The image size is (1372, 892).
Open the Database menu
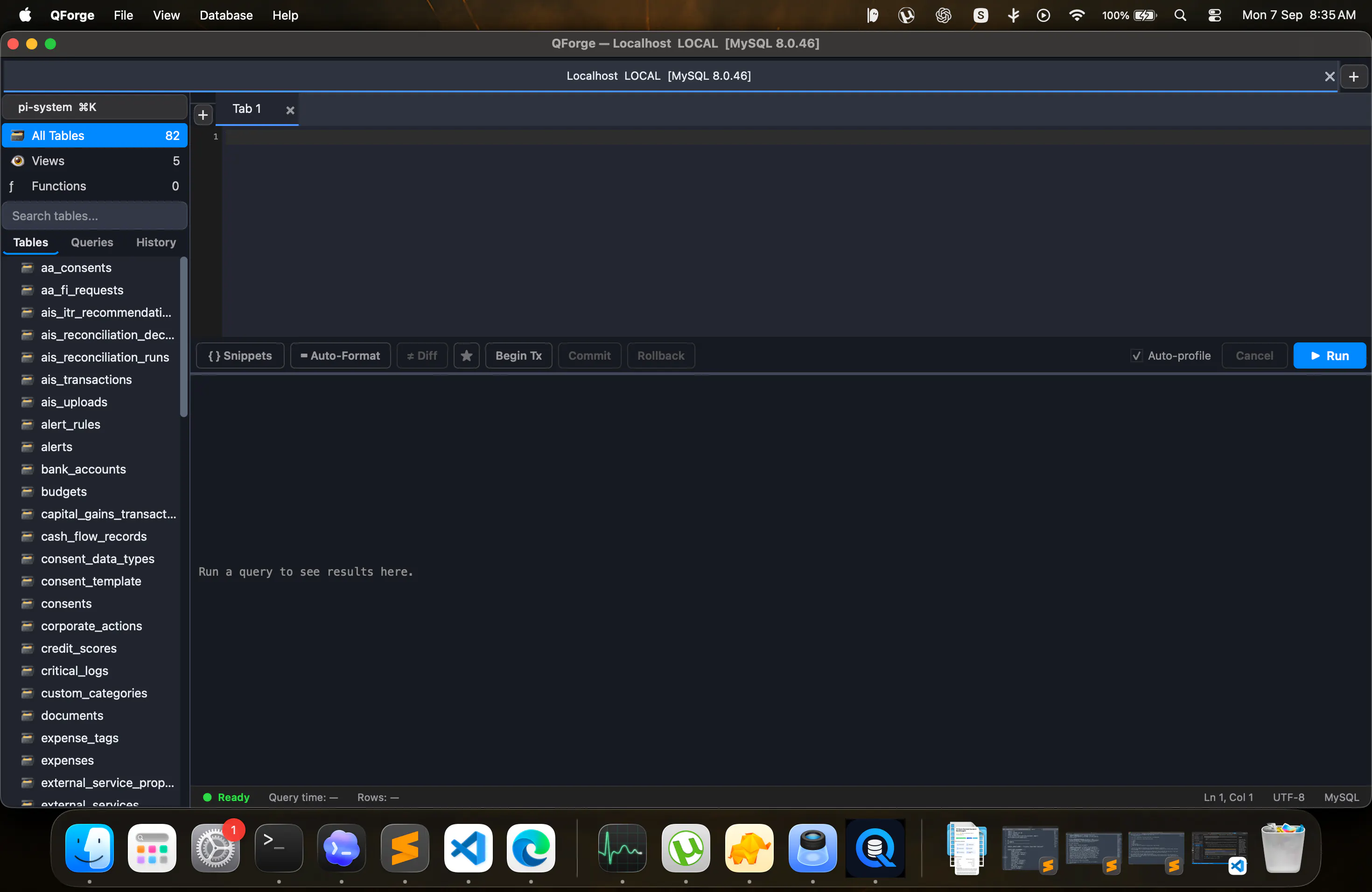[x=226, y=15]
